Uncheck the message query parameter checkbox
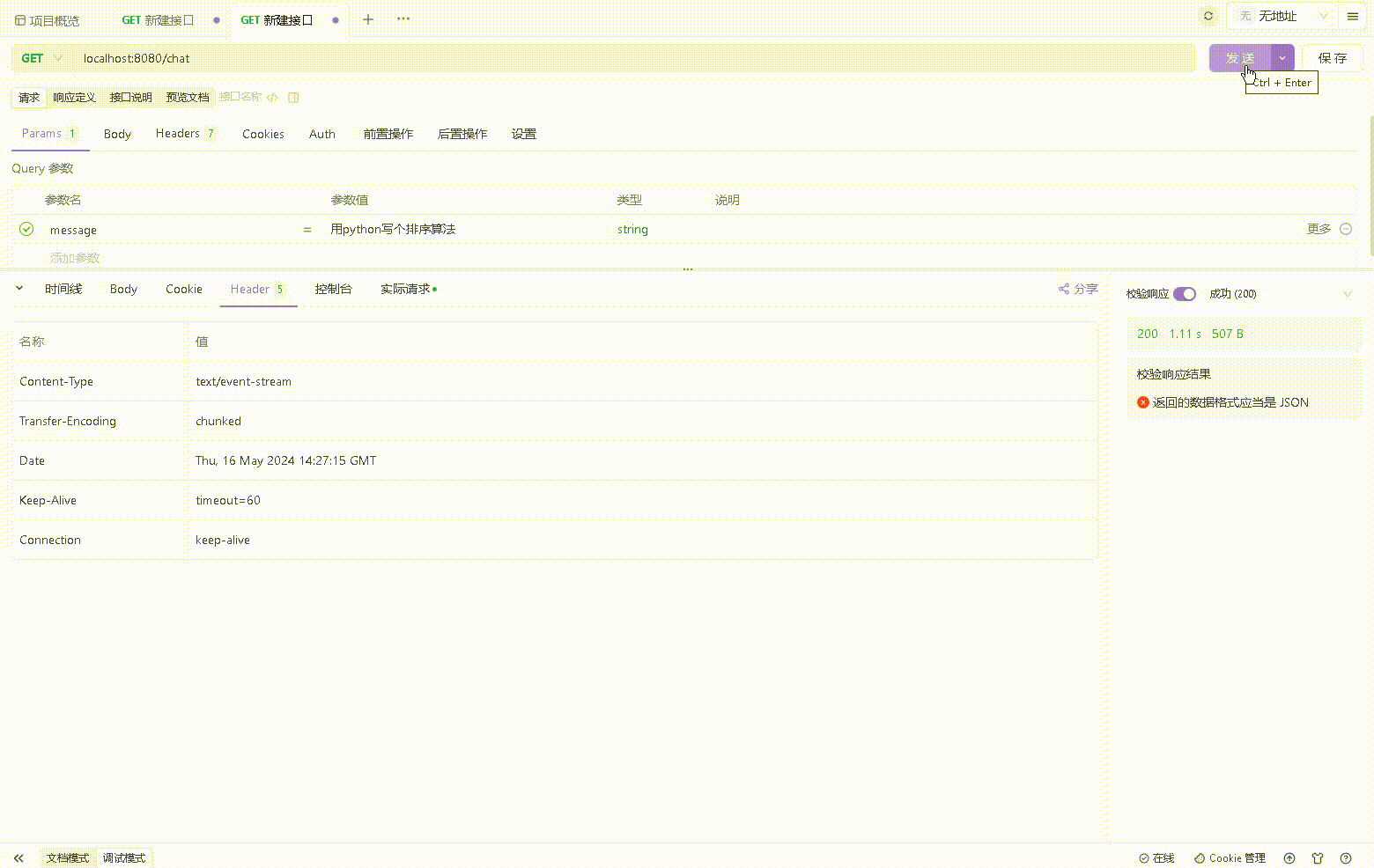 coord(26,228)
